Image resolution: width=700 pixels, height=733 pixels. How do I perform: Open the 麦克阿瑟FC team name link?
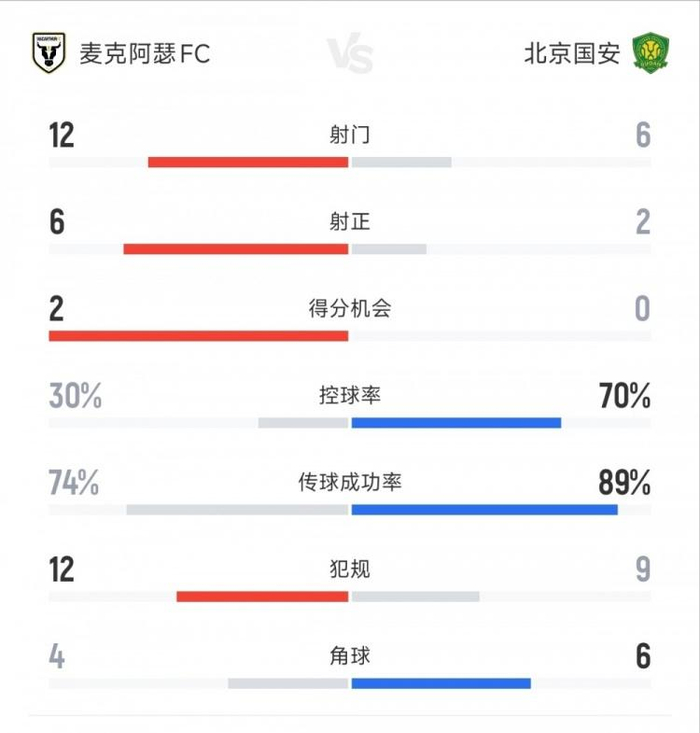pos(145,53)
